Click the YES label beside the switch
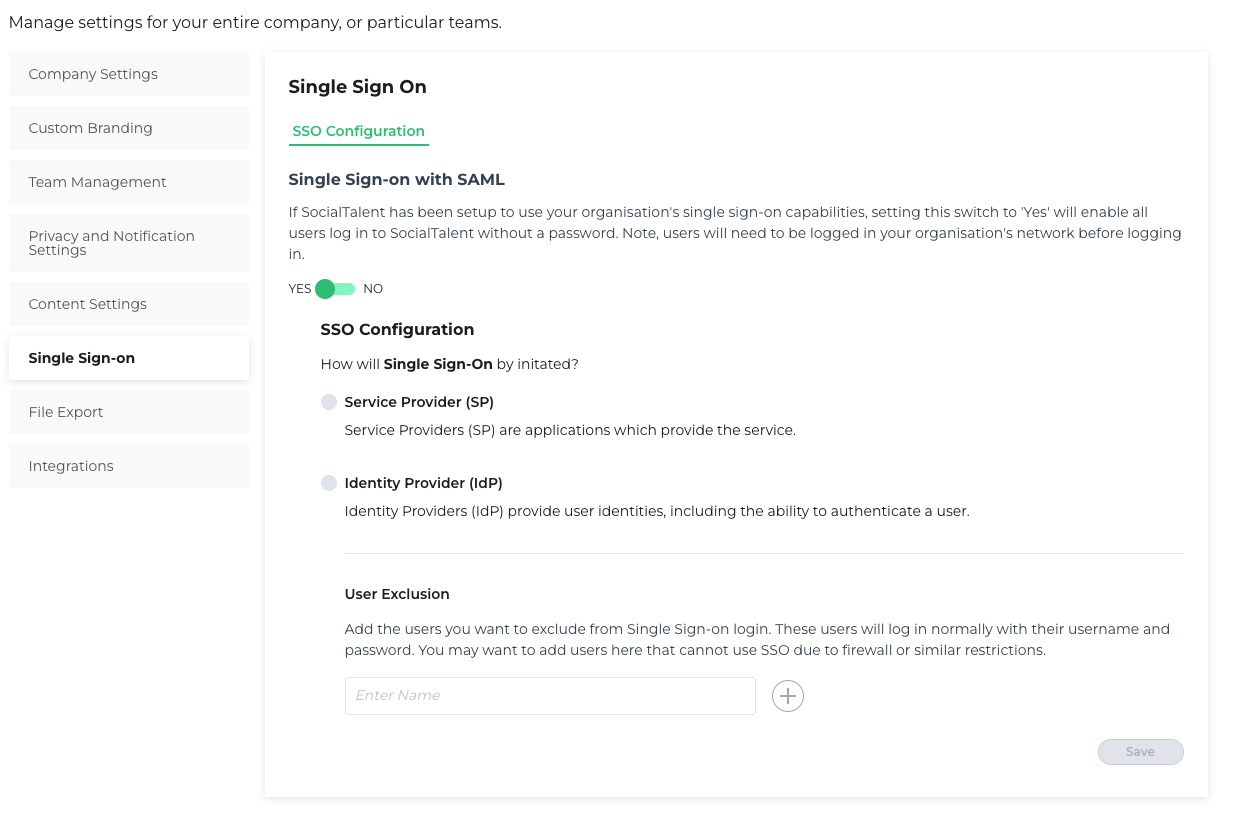1239x814 pixels. [x=300, y=289]
